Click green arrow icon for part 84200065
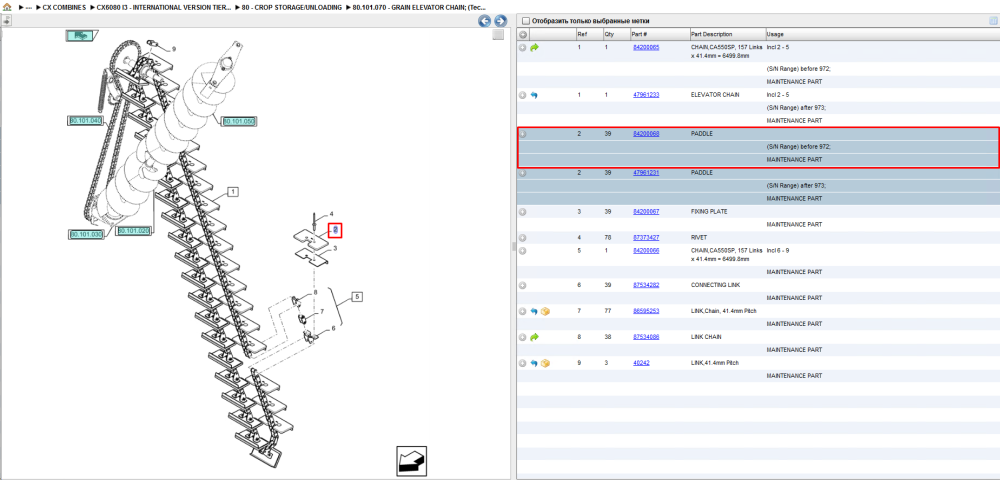The height and width of the screenshot is (480, 1000). tap(534, 48)
